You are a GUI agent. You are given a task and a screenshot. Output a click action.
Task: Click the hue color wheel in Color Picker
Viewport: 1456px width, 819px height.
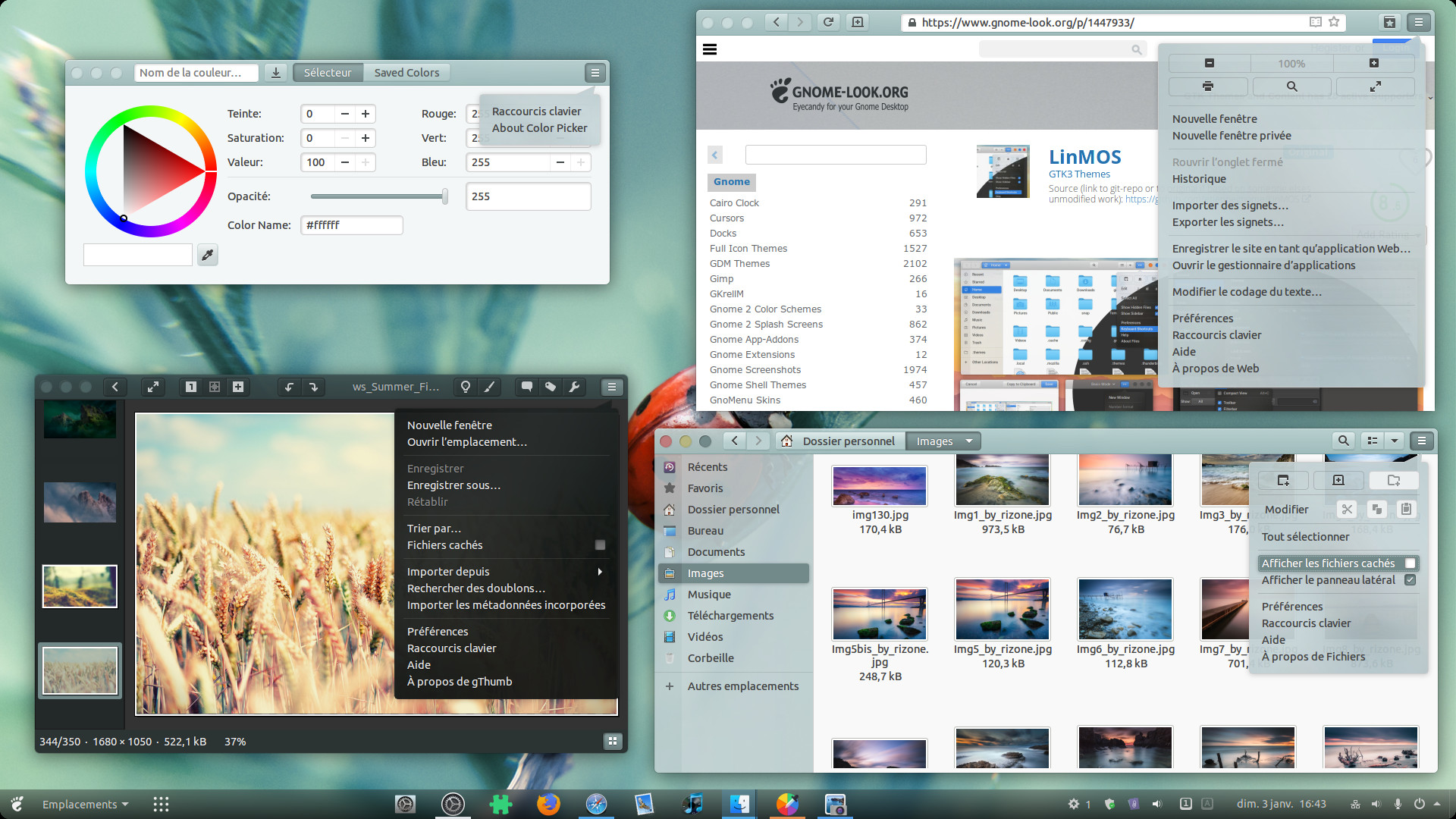coord(151,171)
